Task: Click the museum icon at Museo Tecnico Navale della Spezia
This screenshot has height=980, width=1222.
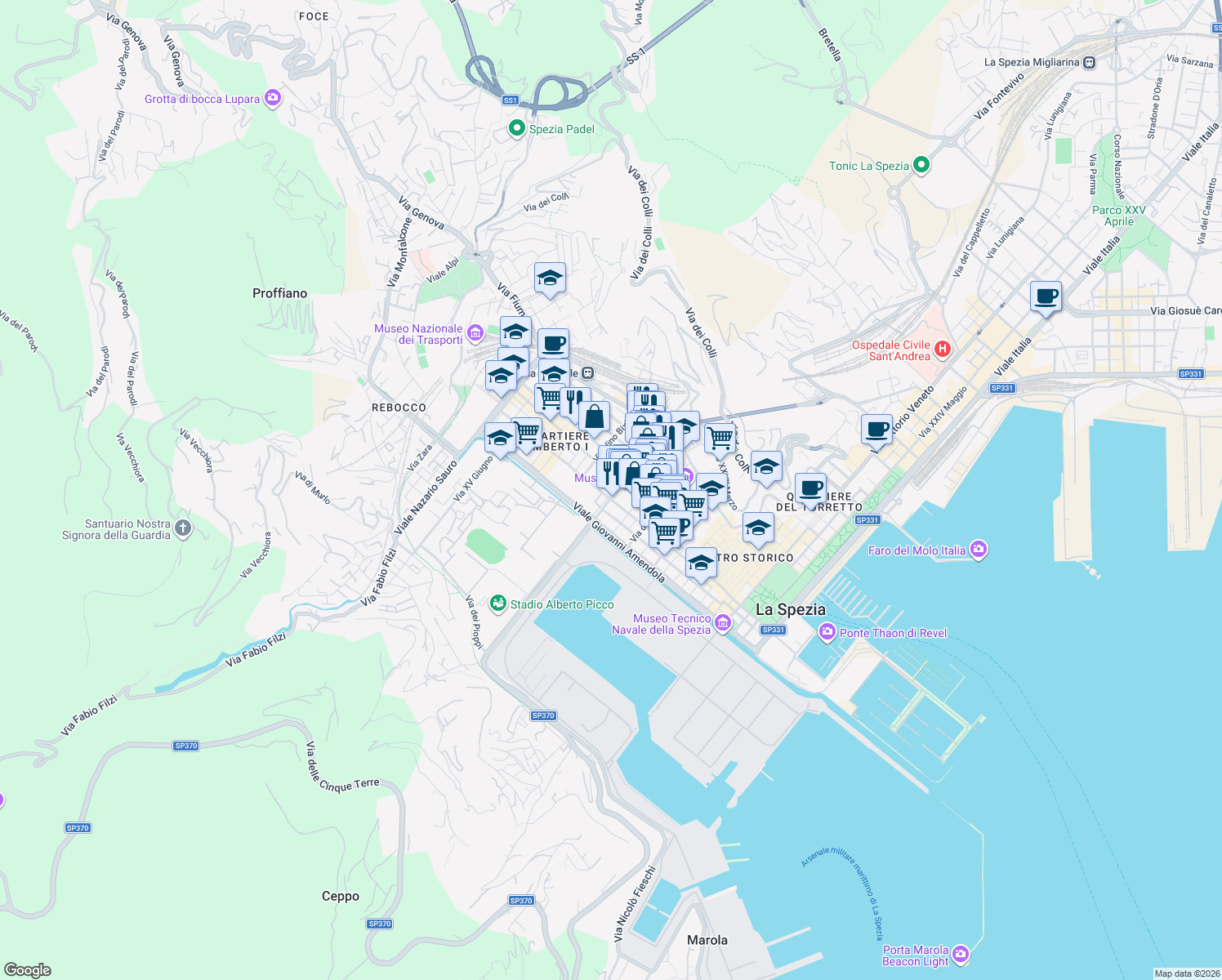Action: [x=722, y=622]
